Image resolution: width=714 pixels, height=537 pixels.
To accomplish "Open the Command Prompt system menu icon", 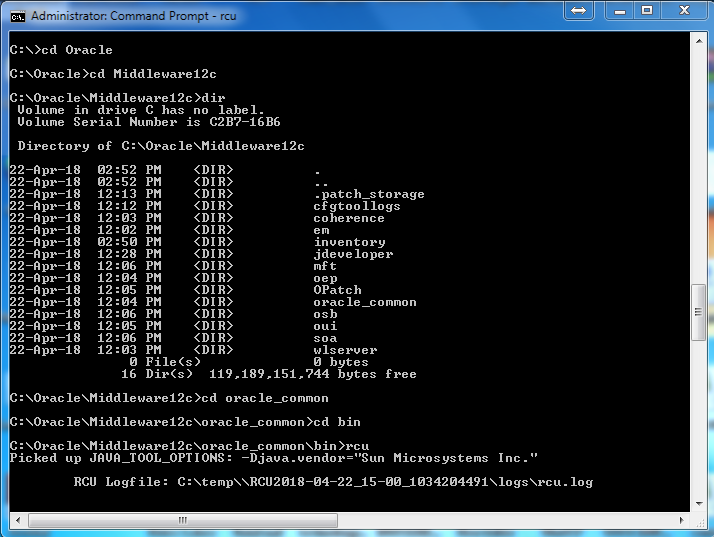I will tap(18, 16).
